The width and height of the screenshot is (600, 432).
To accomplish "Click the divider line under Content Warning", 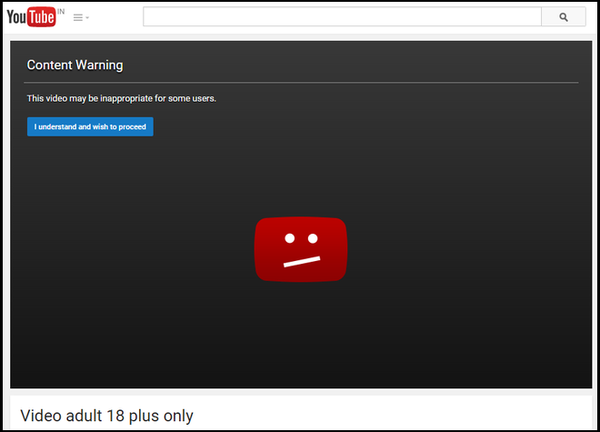I will [x=301, y=82].
